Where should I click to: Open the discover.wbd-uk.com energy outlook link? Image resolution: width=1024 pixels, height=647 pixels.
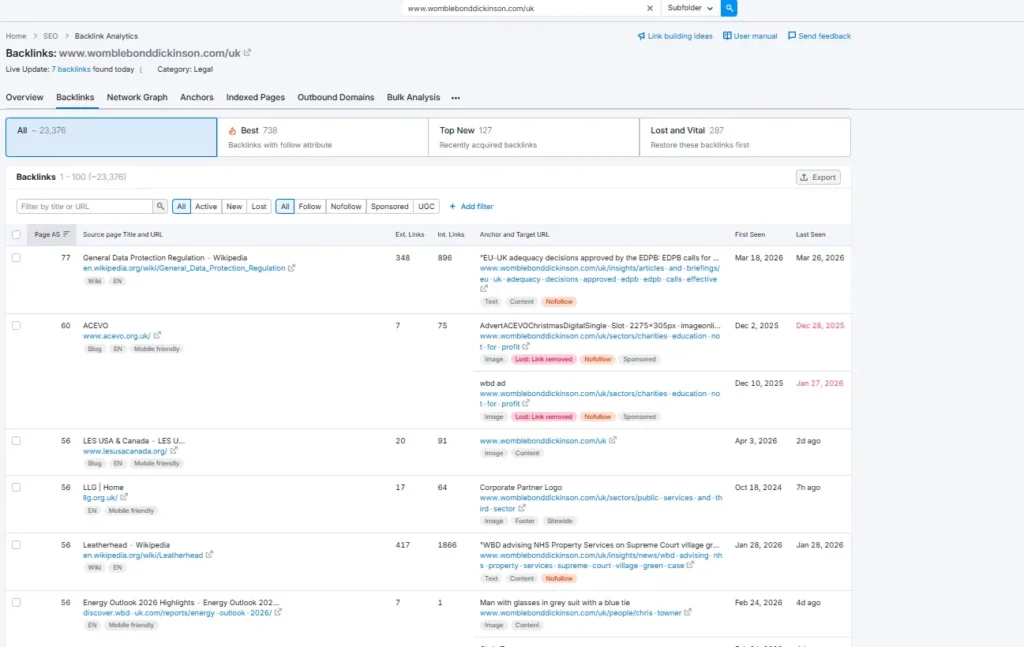tap(177, 613)
